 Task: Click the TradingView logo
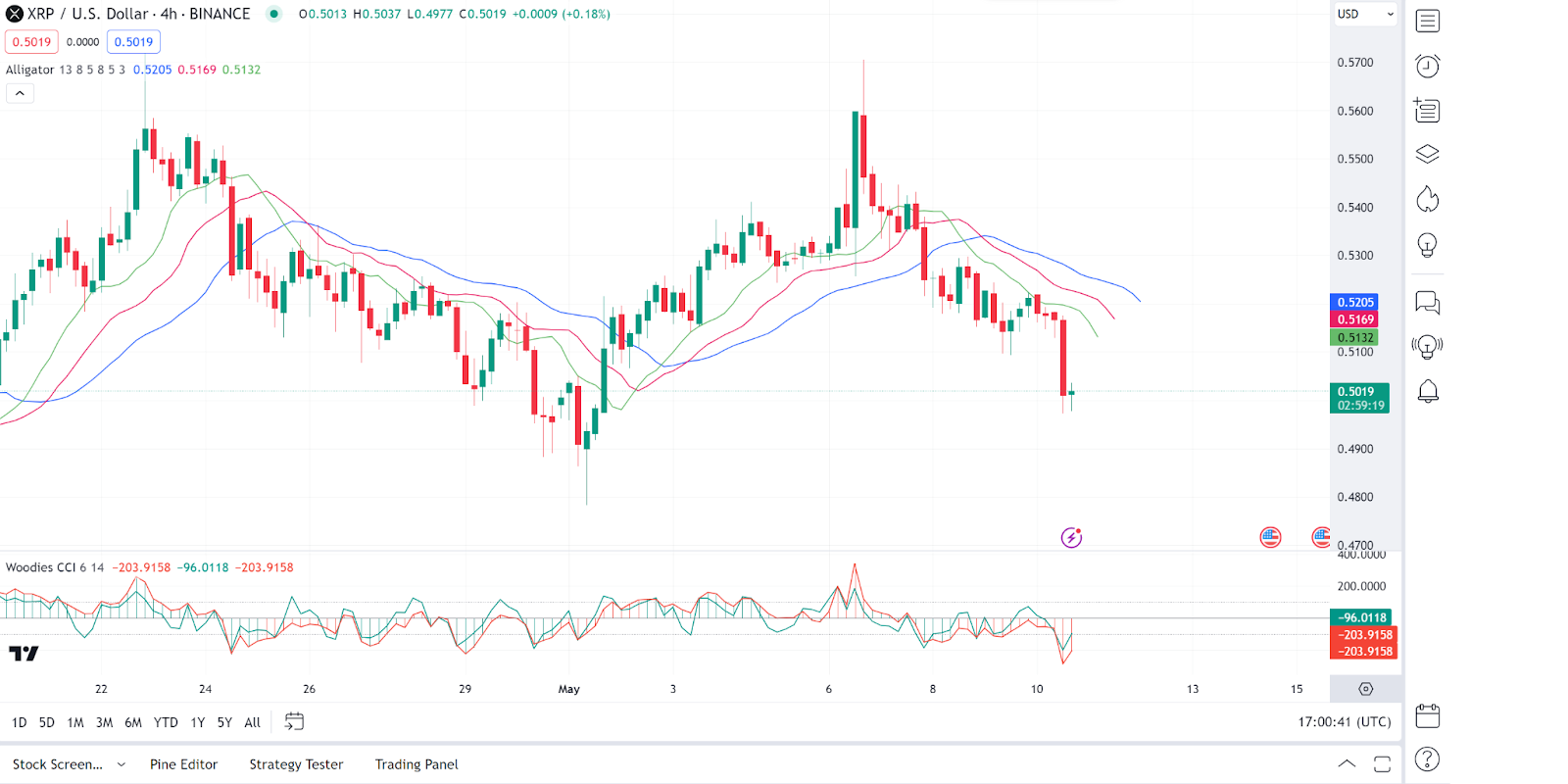pos(24,653)
